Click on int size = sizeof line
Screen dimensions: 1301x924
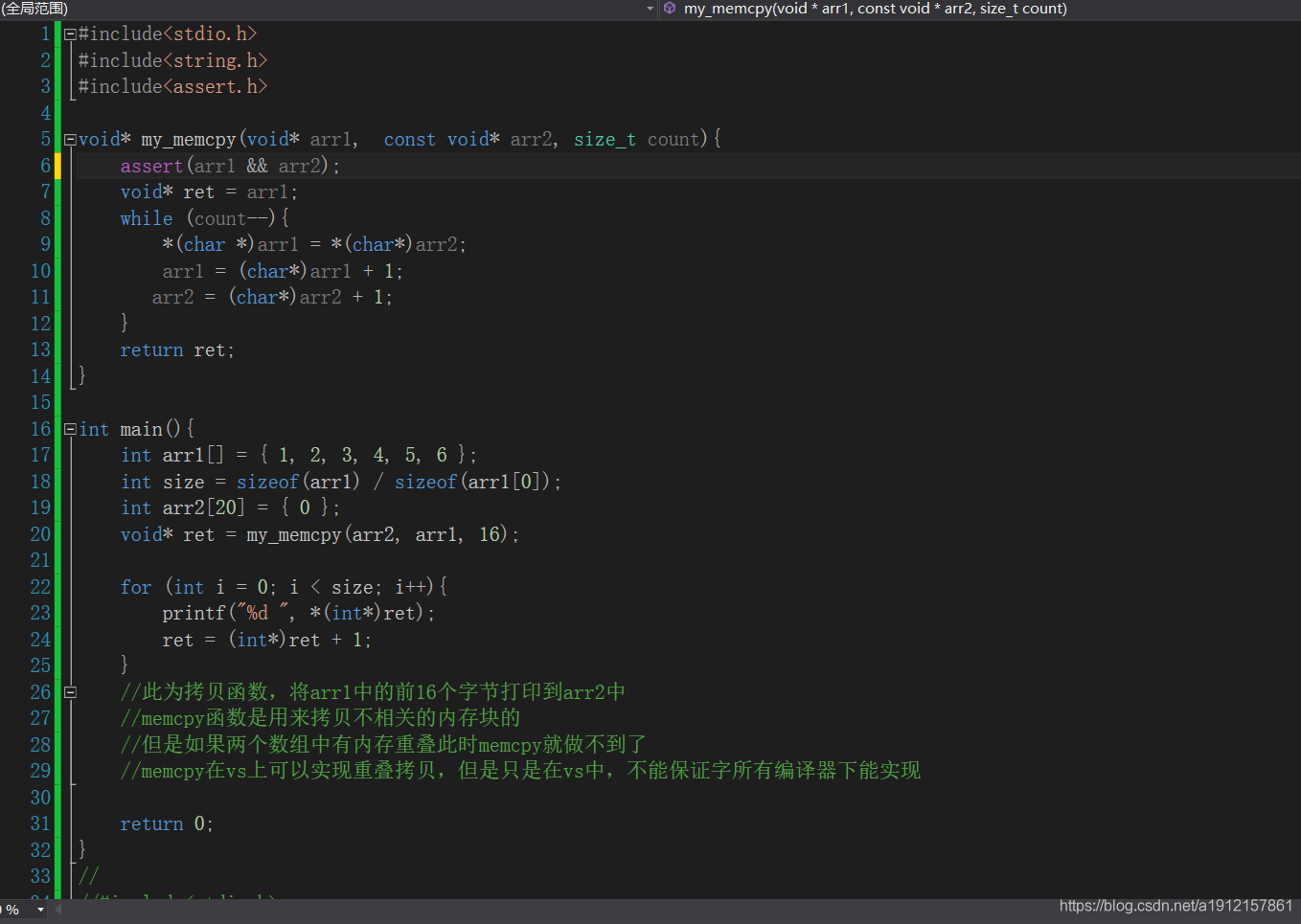click(x=341, y=482)
